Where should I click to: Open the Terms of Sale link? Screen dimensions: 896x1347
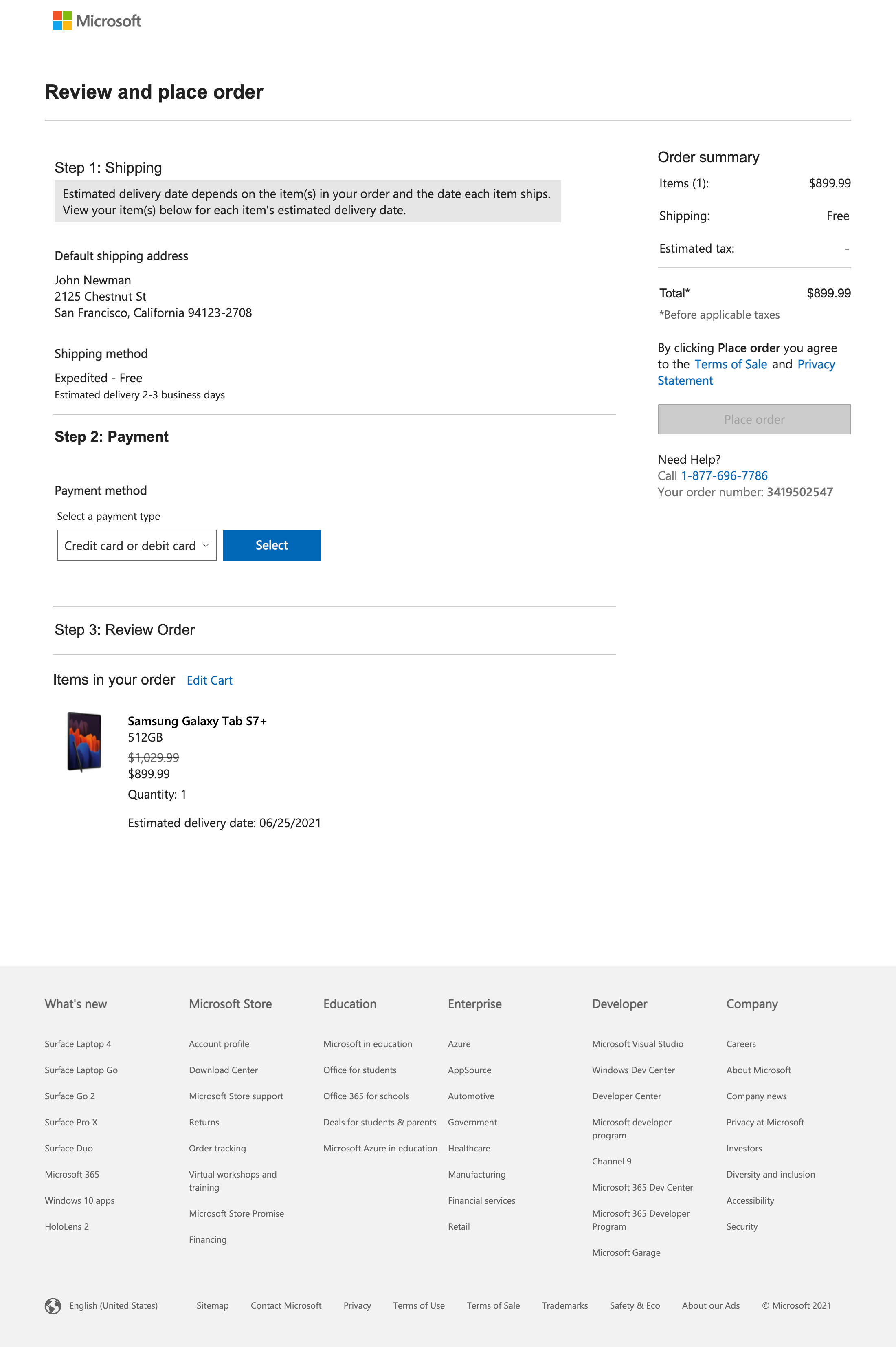(731, 364)
